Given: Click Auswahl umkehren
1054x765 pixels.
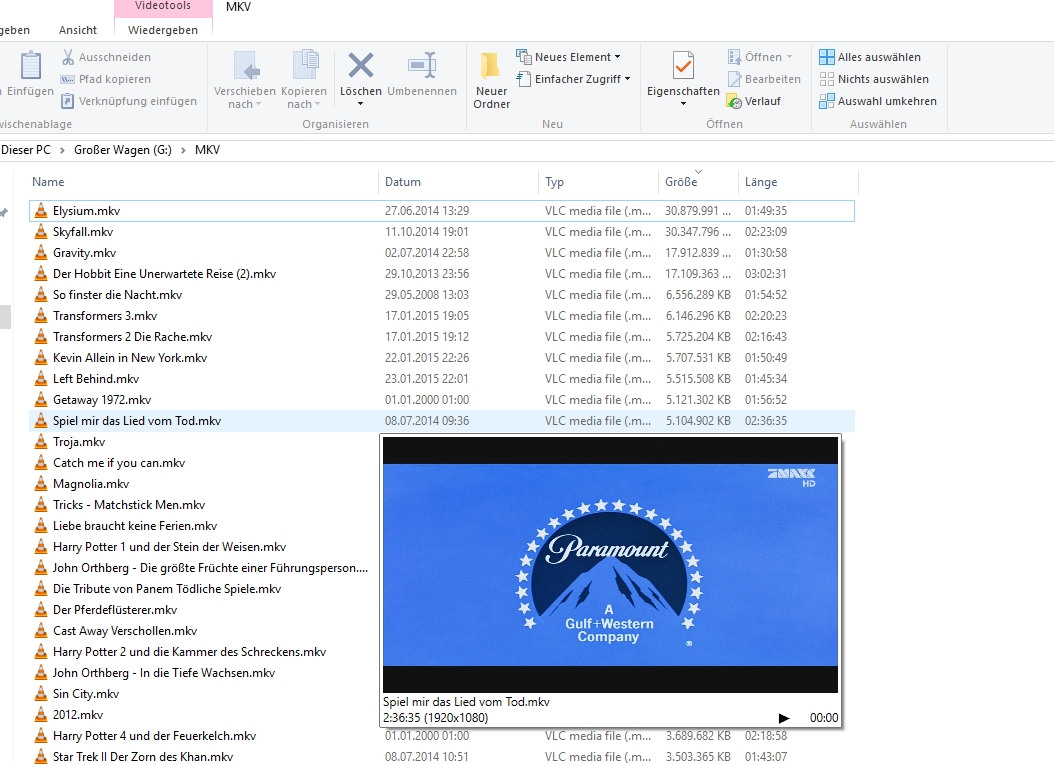Looking at the screenshot, I should point(878,101).
